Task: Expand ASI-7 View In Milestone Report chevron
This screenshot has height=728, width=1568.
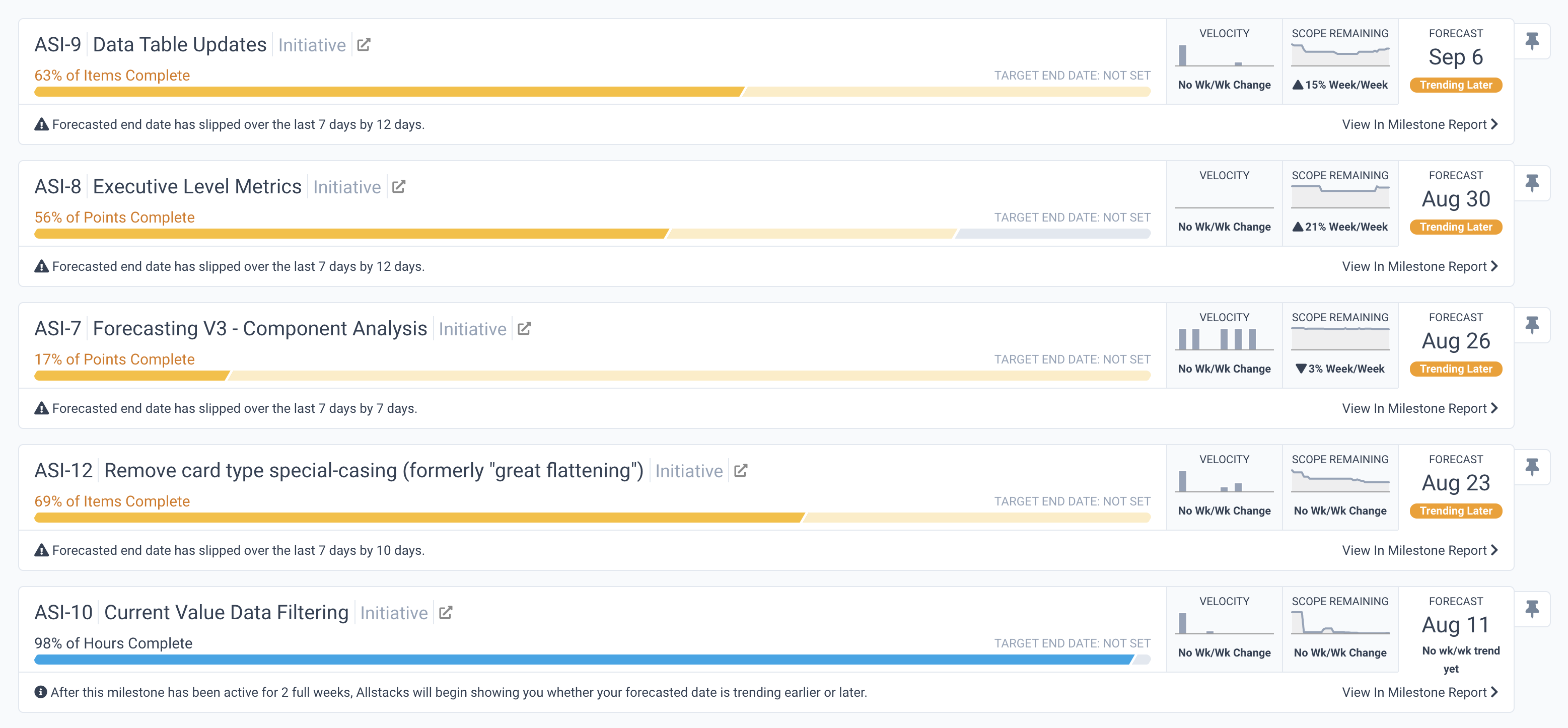Action: pos(1495,408)
